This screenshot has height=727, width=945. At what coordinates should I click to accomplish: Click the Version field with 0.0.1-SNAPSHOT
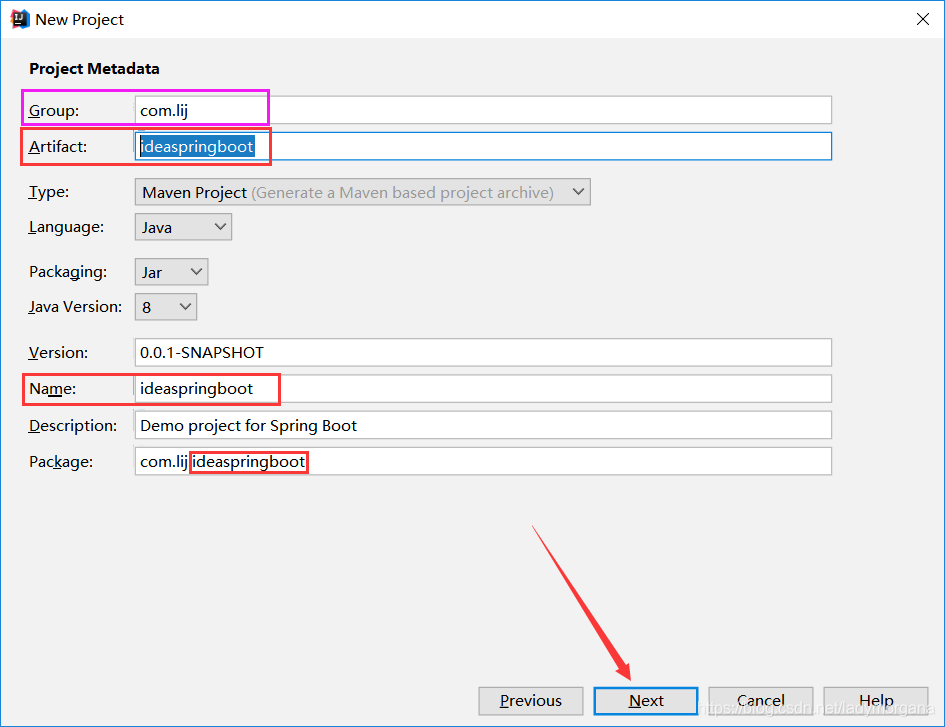point(483,353)
